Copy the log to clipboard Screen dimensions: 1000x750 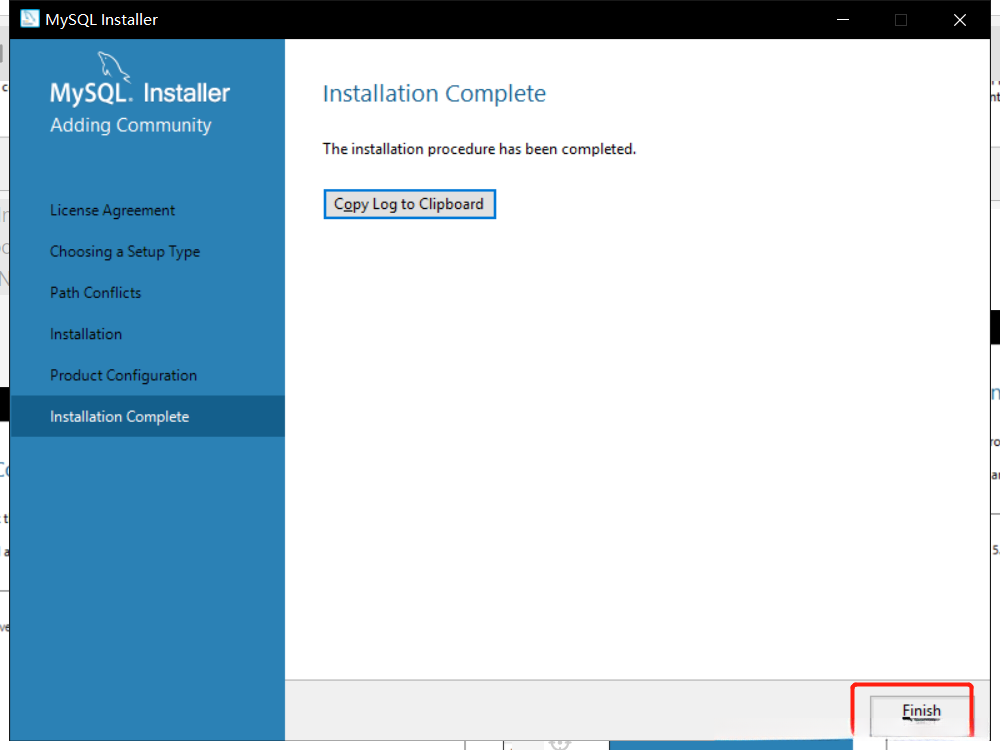(x=409, y=204)
